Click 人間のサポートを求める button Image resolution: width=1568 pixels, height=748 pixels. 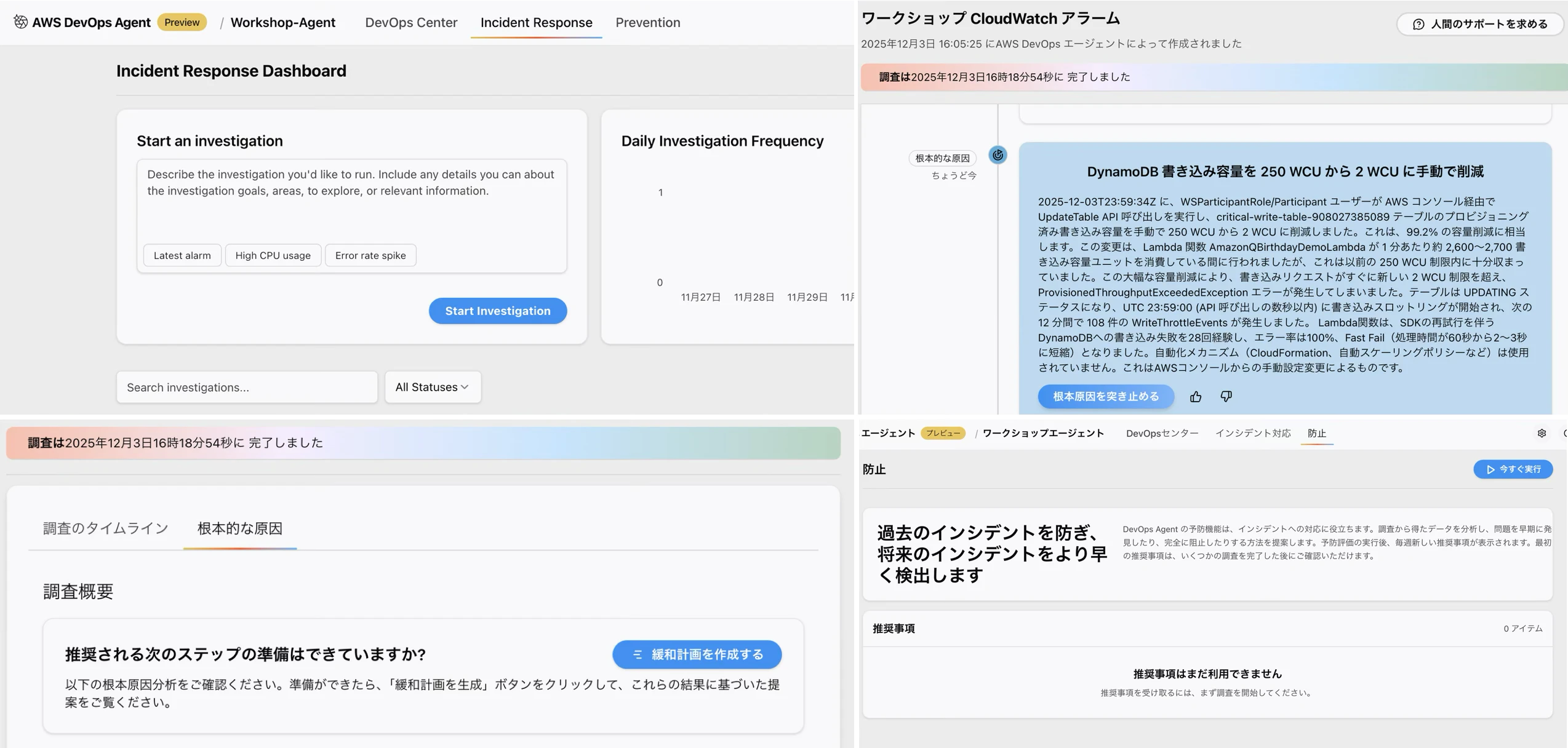[1480, 24]
